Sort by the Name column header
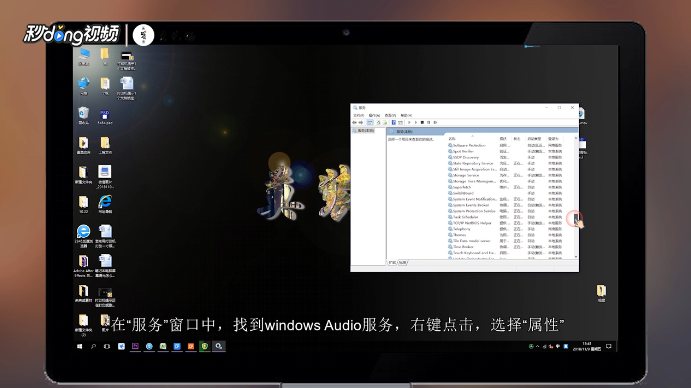The image size is (691, 388). 472,138
